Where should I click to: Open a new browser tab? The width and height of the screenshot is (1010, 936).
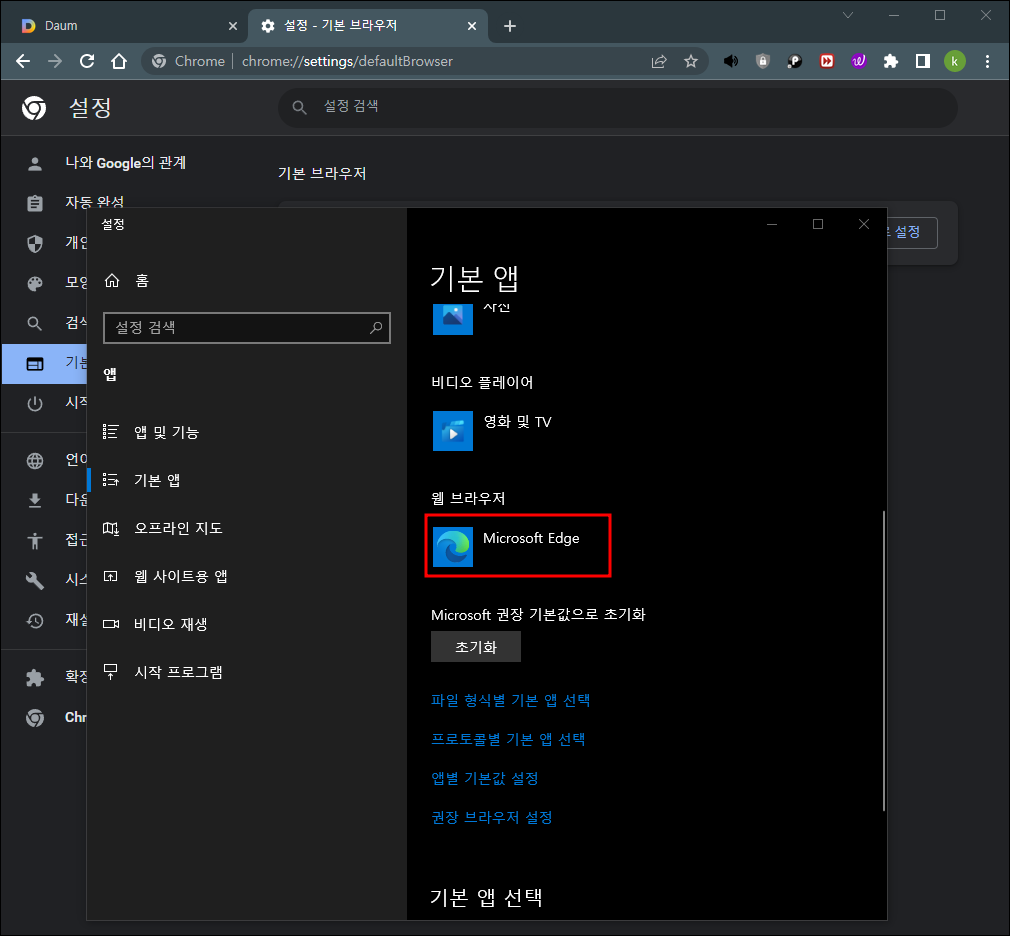pos(510,24)
